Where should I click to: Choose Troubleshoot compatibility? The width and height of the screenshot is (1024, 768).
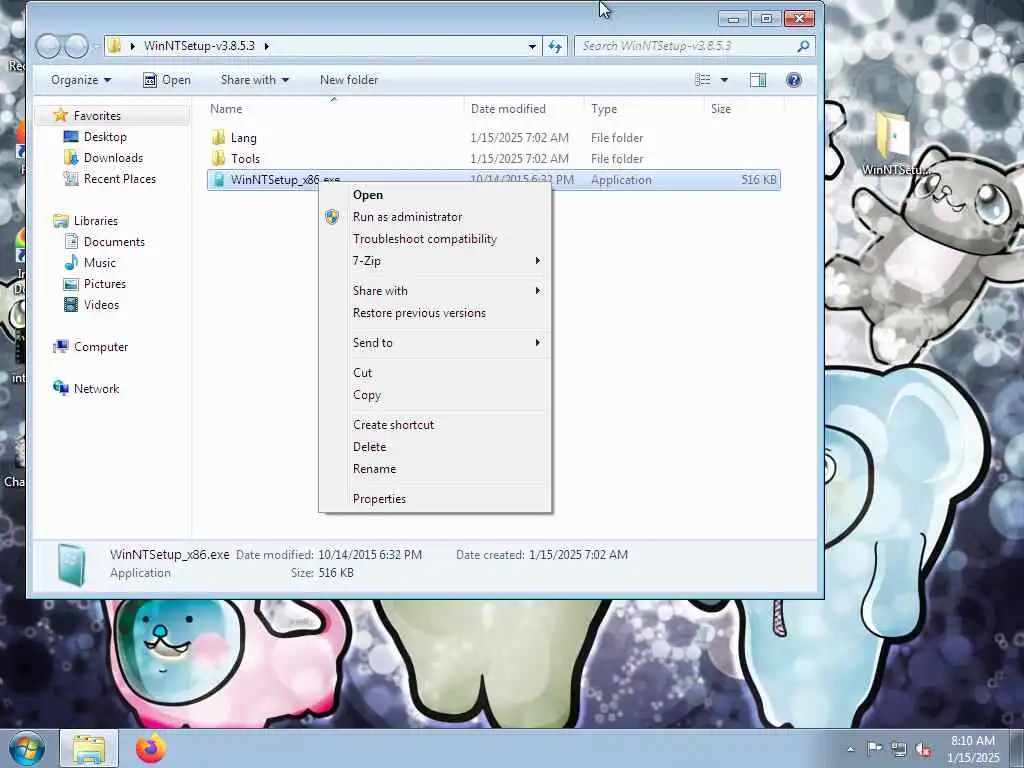pyautogui.click(x=436, y=239)
